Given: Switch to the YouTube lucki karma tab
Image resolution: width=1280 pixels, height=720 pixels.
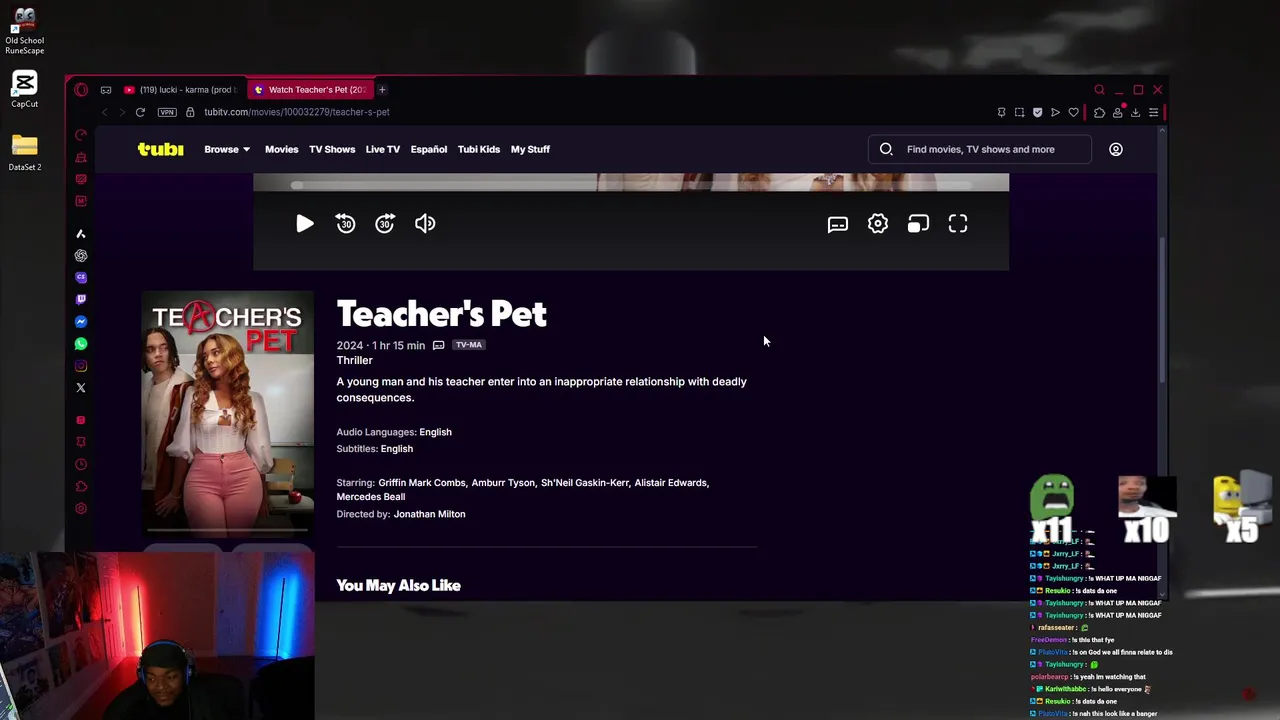Looking at the screenshot, I should pyautogui.click(x=182, y=90).
